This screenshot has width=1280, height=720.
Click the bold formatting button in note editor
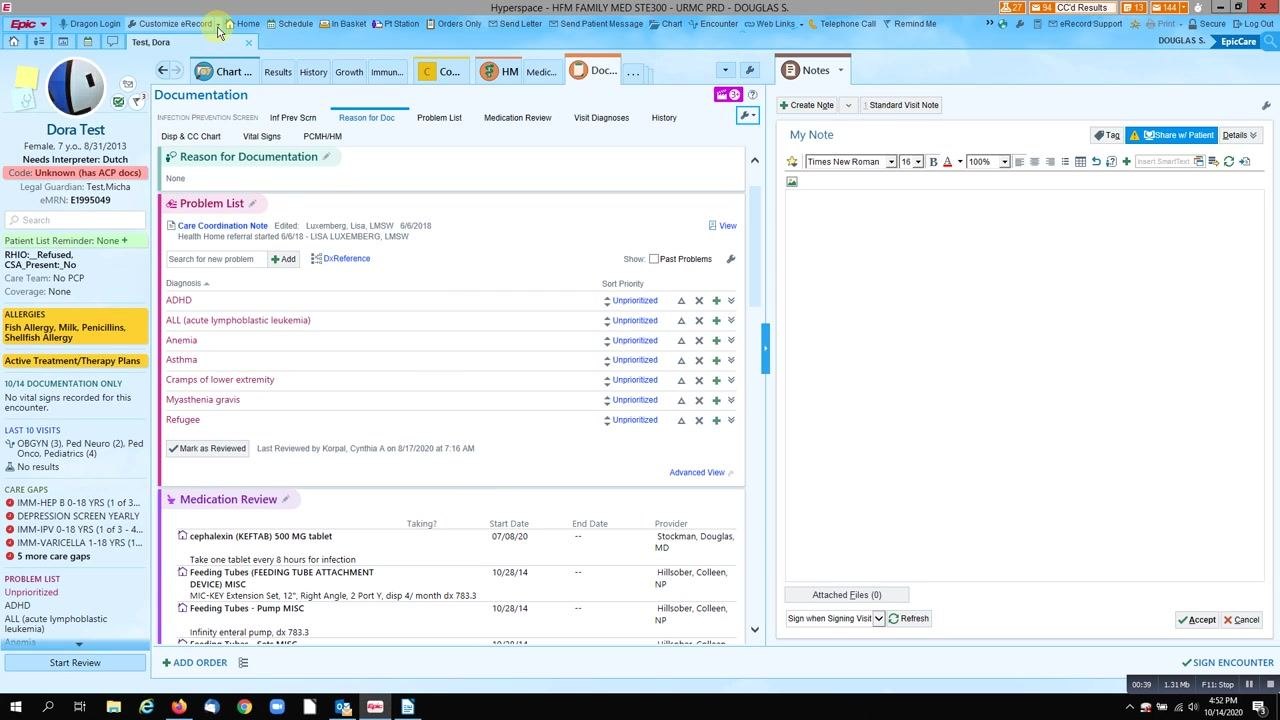point(933,162)
